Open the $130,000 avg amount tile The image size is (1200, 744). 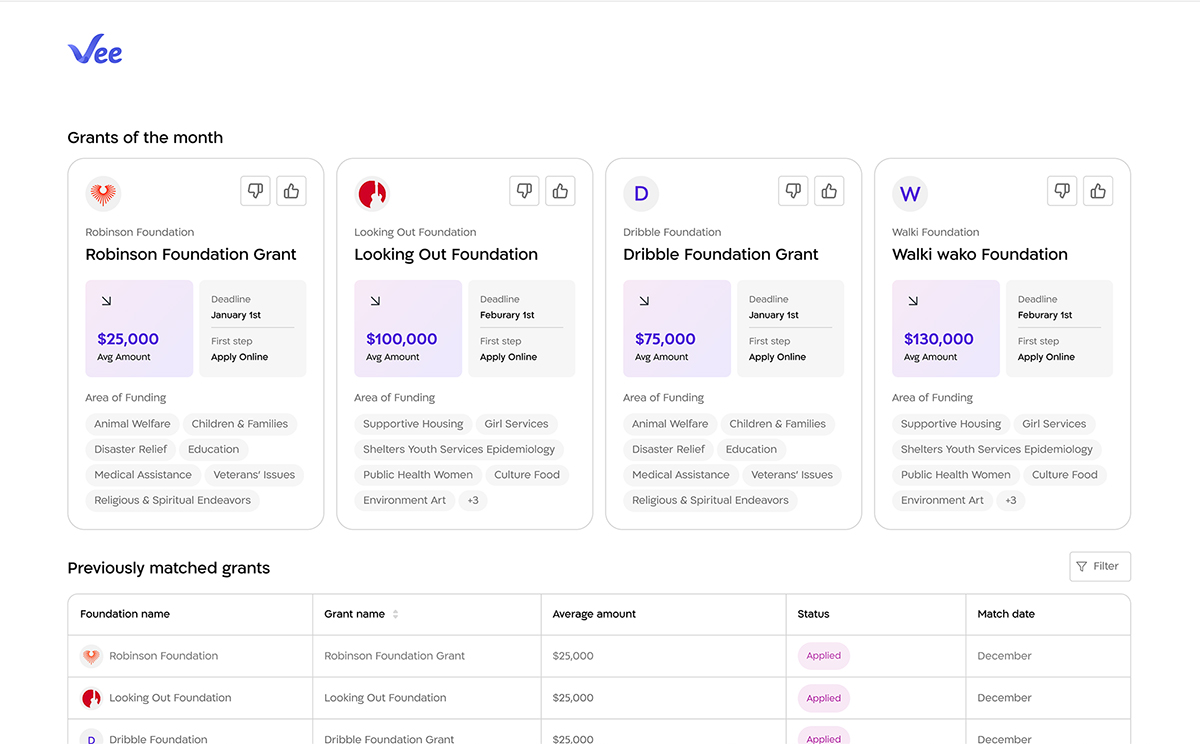pos(945,329)
